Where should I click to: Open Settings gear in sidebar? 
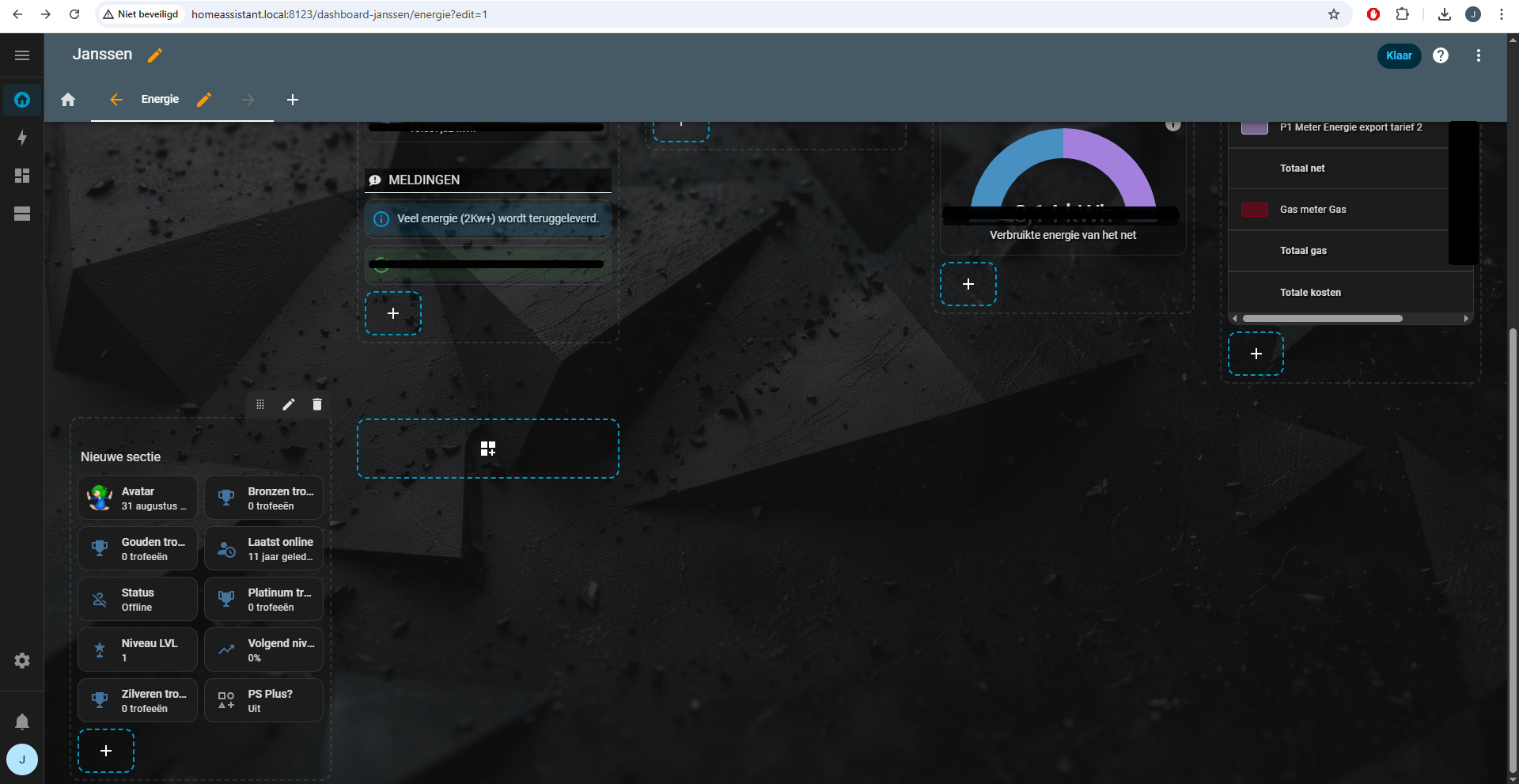22,661
